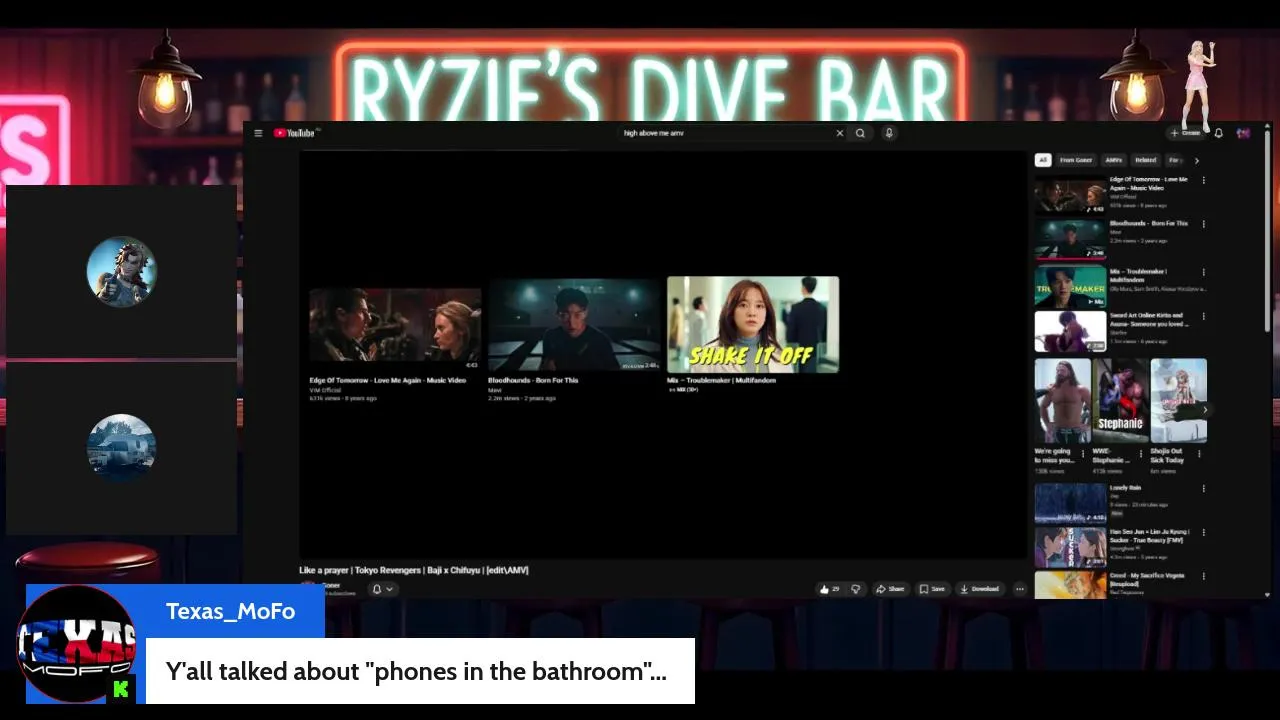Play Edge Of Tomorrow endscreen suggestion thumbnail
The image size is (1280, 720).
pyautogui.click(x=395, y=325)
